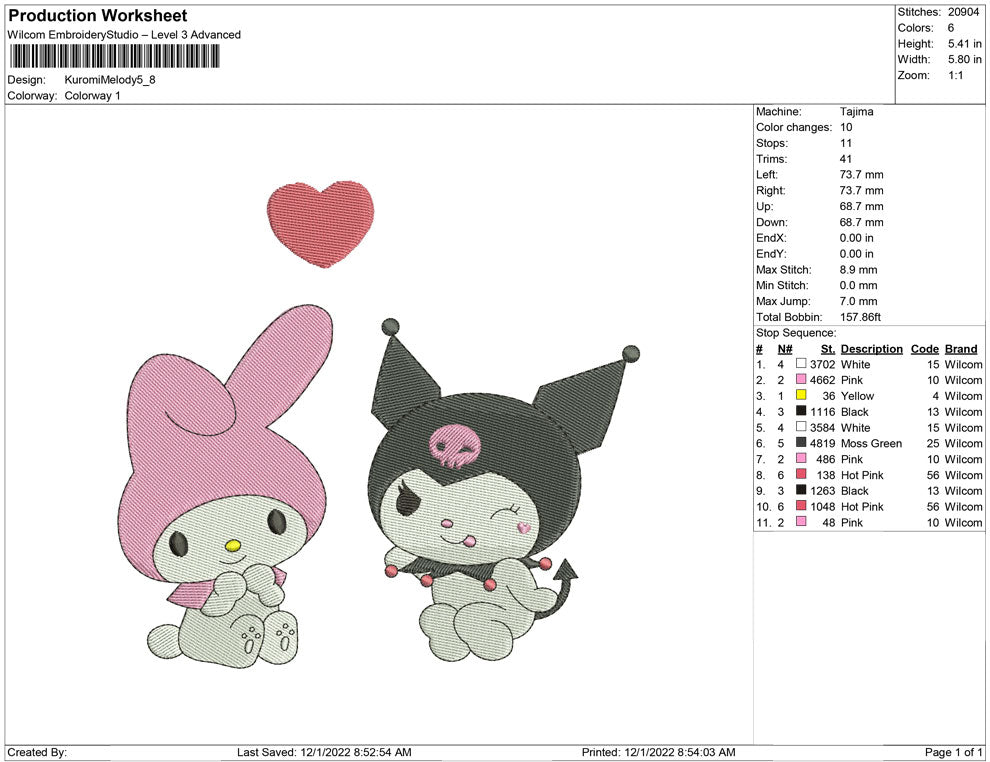This screenshot has width=990, height=762.
Task: Click the 'St.' column header
Action: (828, 348)
